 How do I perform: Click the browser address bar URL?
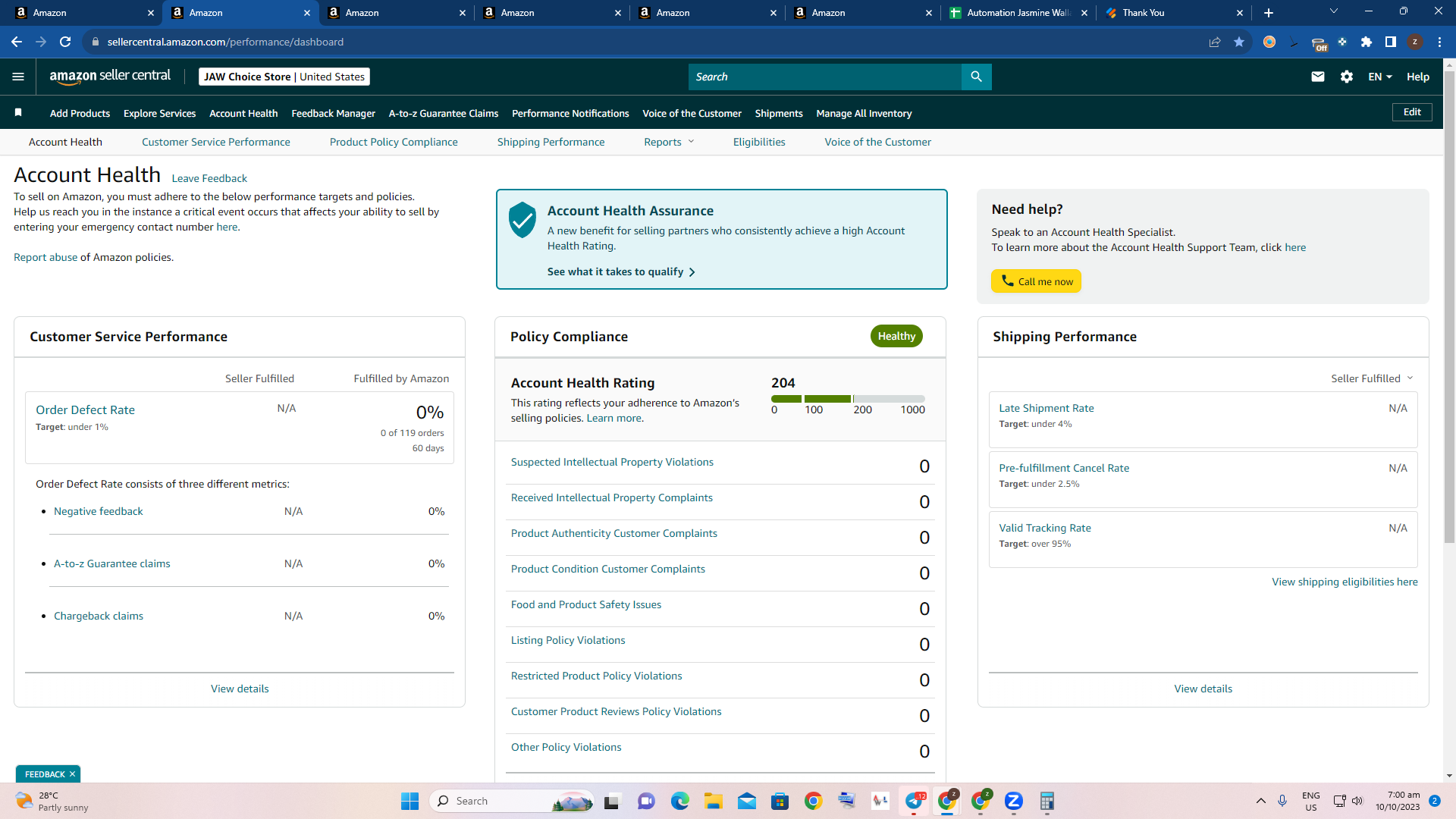225,42
